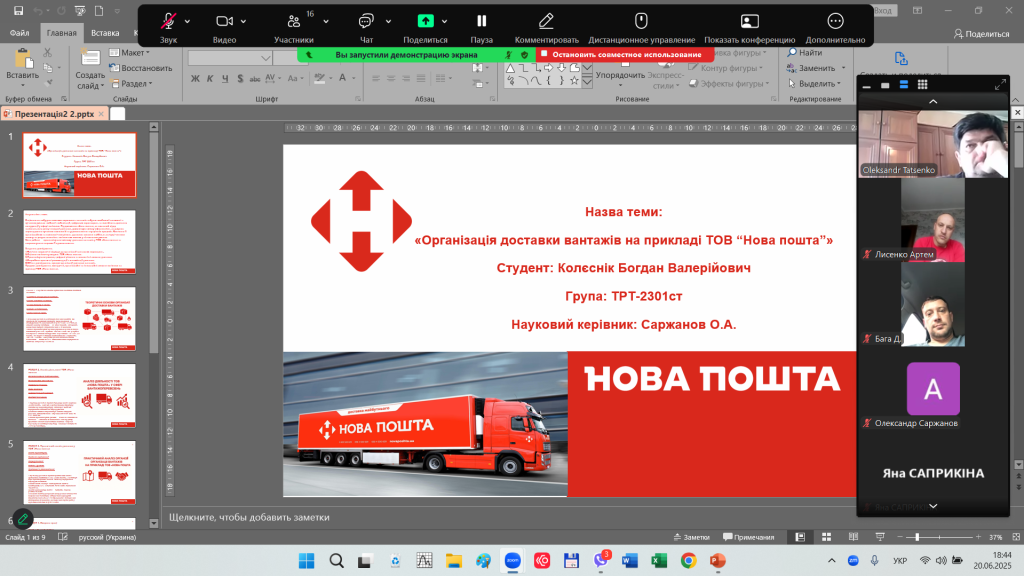The image size is (1024, 576).
Task: Open Excel from the taskbar
Action: [659, 560]
